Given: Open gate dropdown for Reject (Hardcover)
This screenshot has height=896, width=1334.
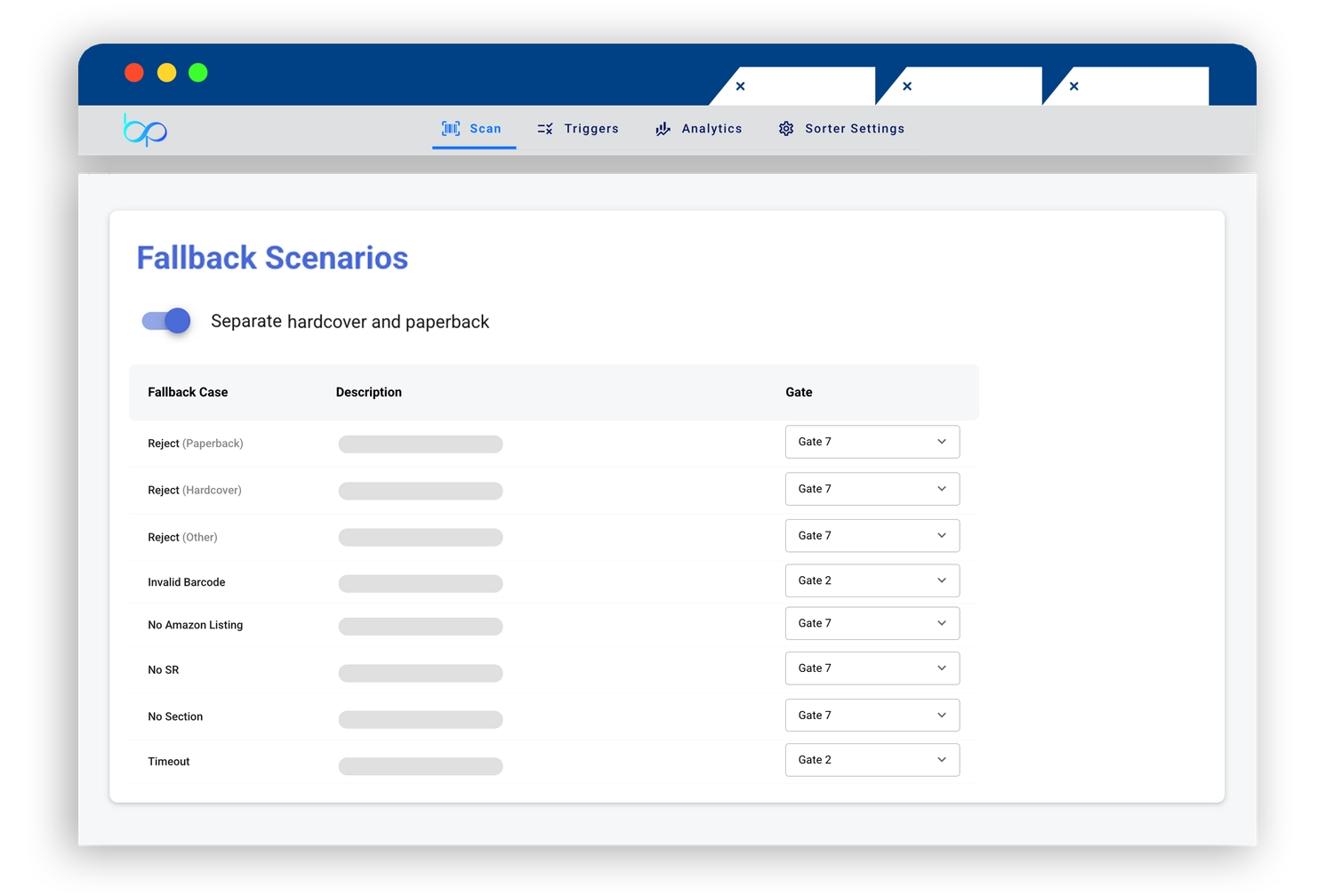Looking at the screenshot, I should [872, 489].
